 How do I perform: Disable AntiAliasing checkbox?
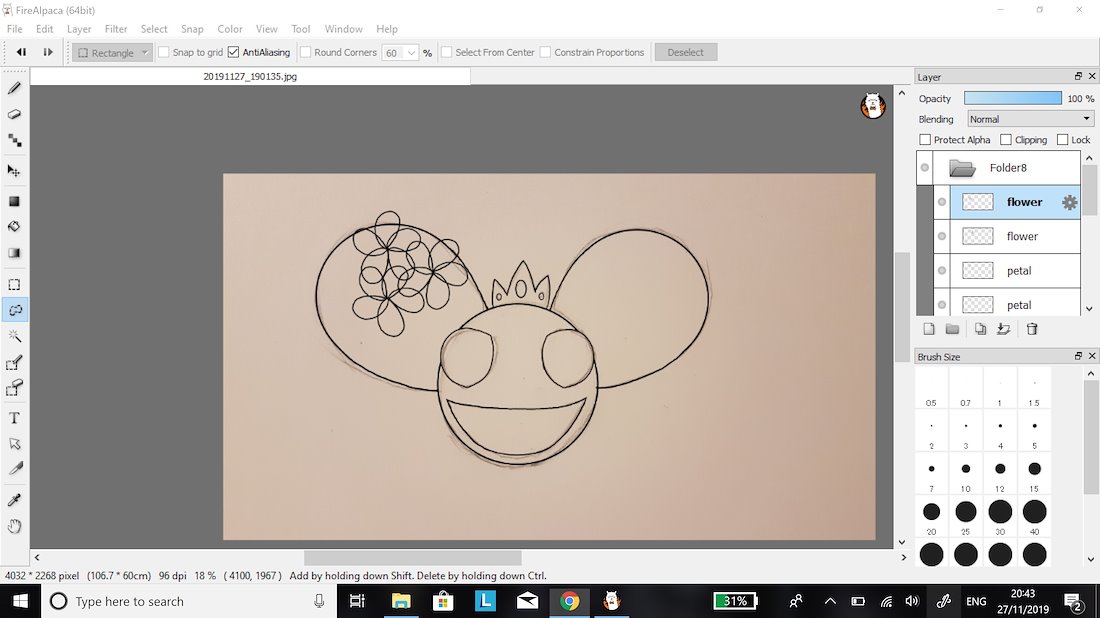point(234,52)
